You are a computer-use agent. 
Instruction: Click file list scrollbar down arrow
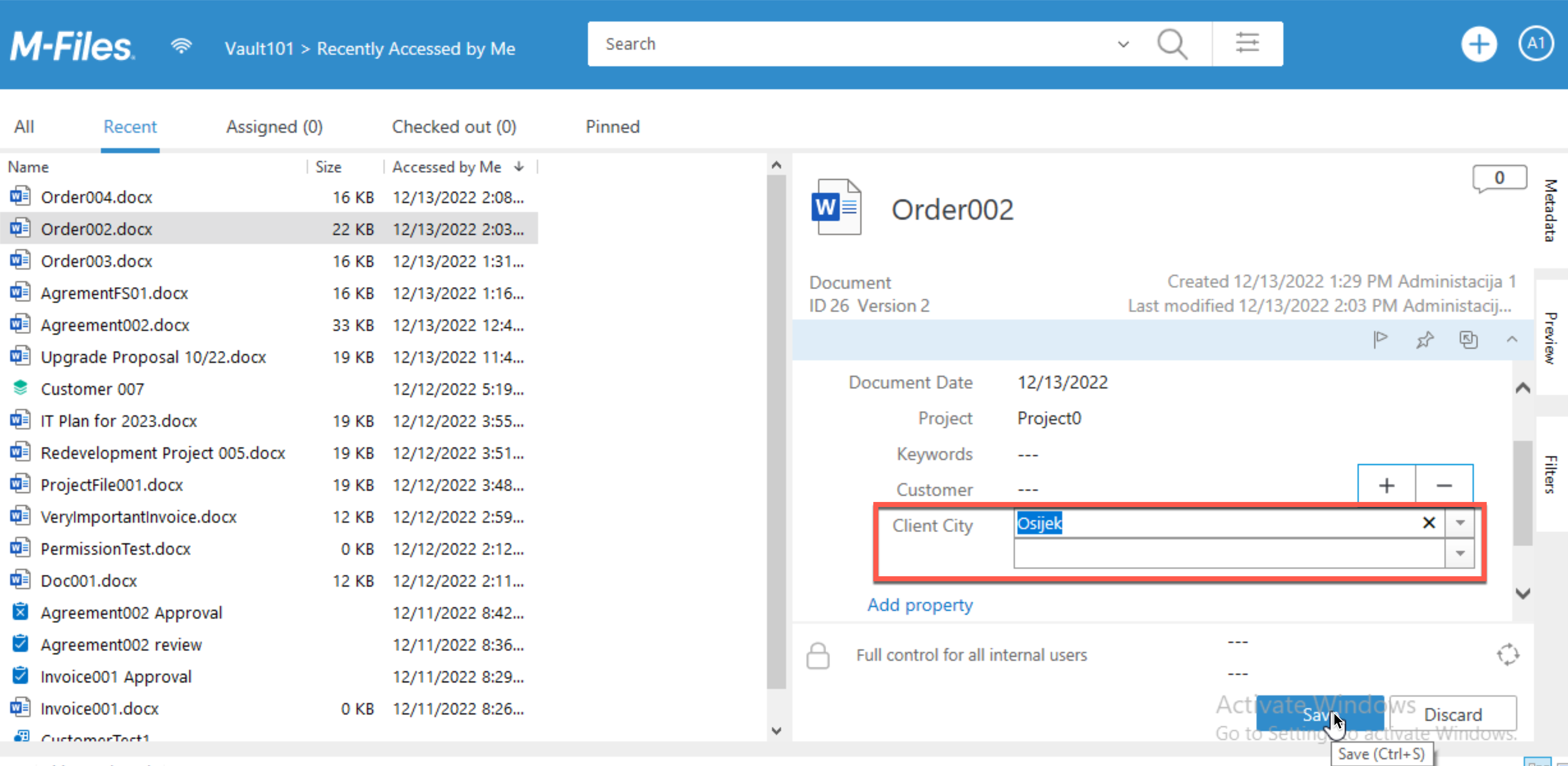776,730
